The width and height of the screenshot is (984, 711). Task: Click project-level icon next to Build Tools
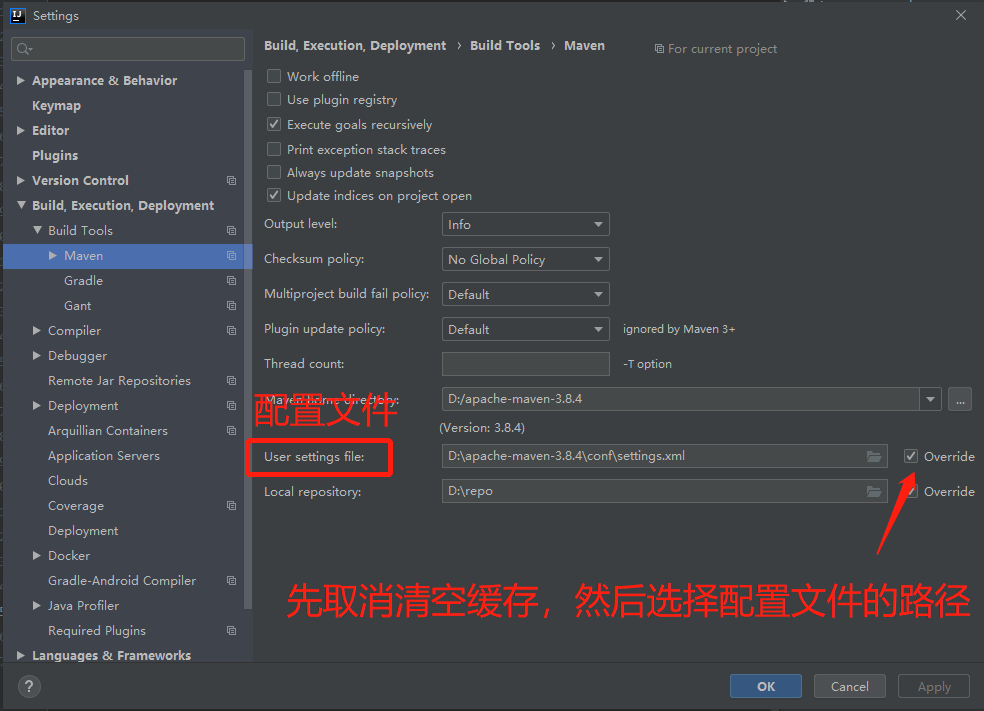tap(232, 231)
